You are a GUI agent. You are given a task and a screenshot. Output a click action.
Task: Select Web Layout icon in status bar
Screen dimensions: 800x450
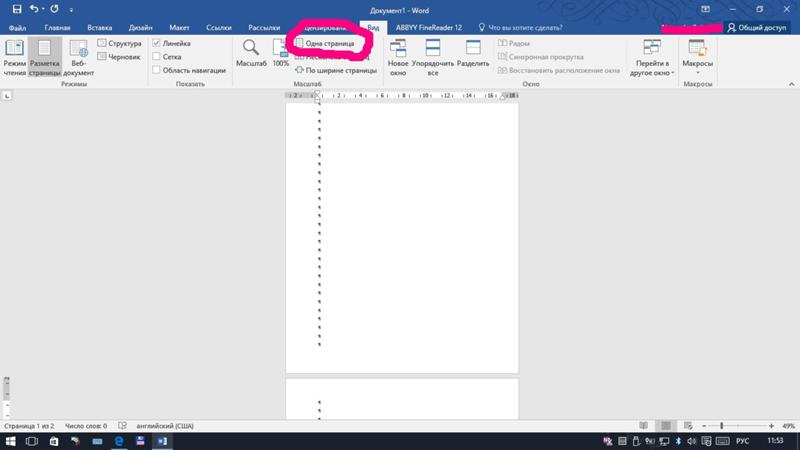pos(688,426)
